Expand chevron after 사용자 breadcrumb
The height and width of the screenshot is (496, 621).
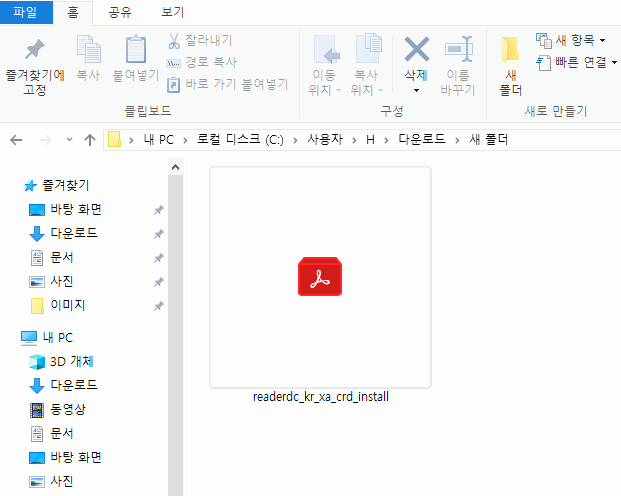pos(354,140)
